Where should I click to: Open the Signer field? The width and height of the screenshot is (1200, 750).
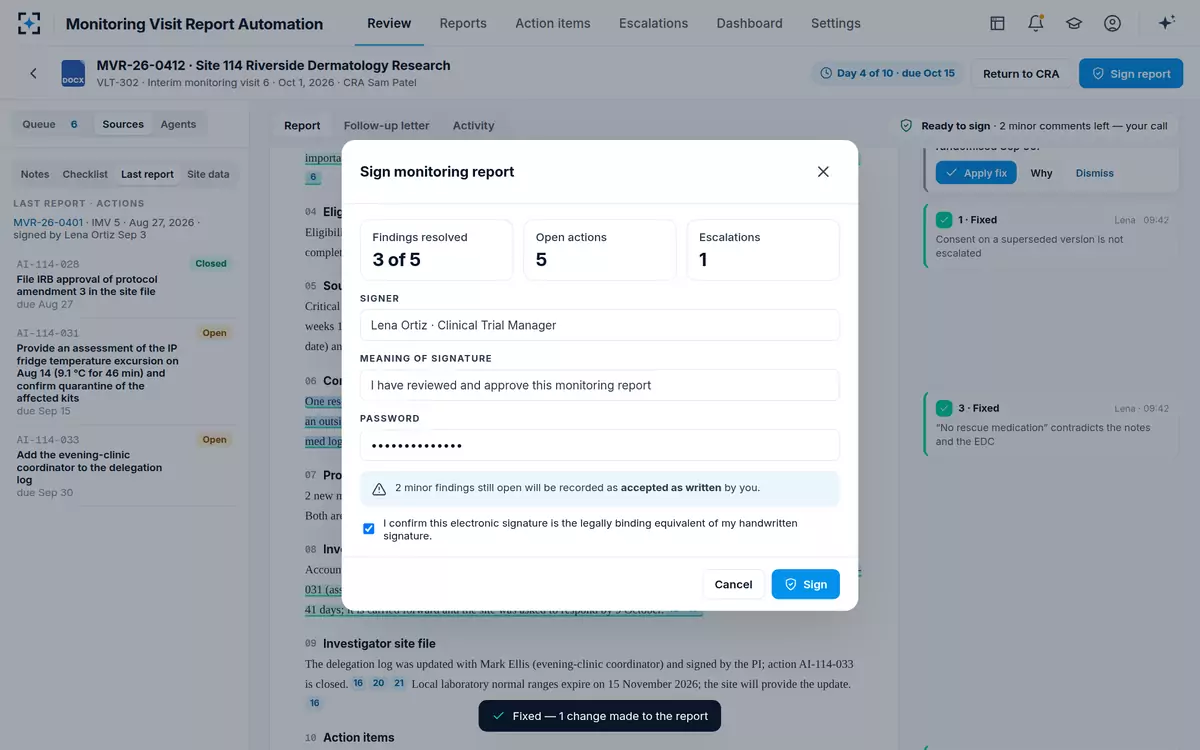click(600, 325)
